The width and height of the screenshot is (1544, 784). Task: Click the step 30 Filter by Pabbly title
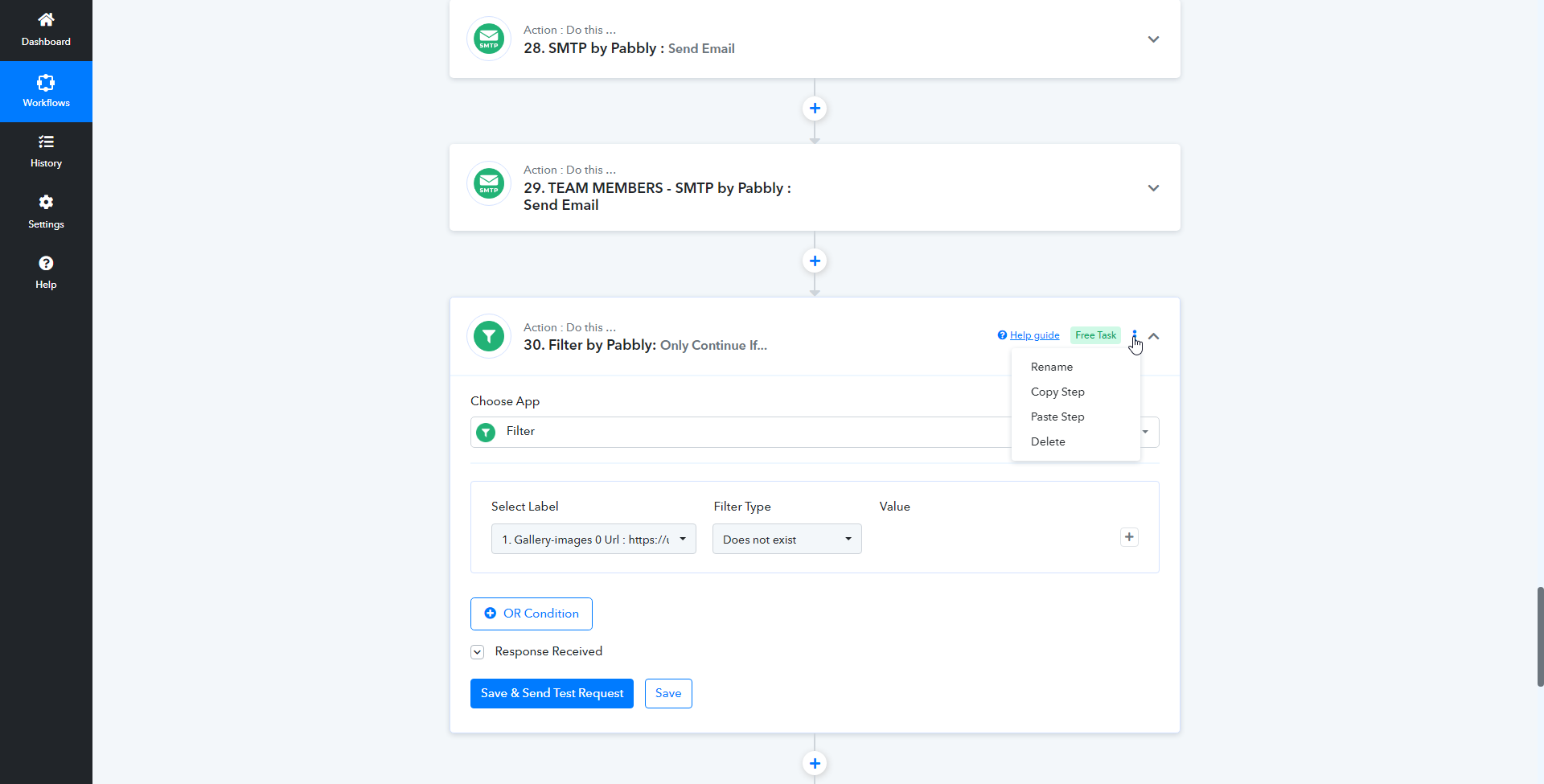coord(645,345)
